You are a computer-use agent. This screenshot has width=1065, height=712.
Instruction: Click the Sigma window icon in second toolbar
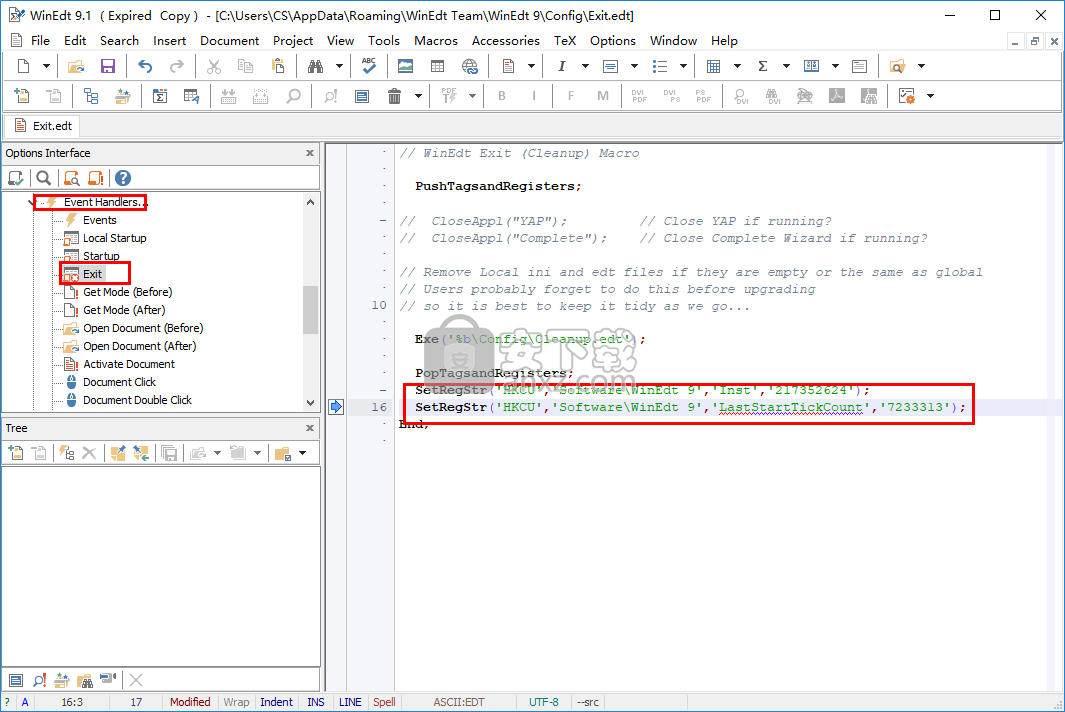(x=160, y=96)
